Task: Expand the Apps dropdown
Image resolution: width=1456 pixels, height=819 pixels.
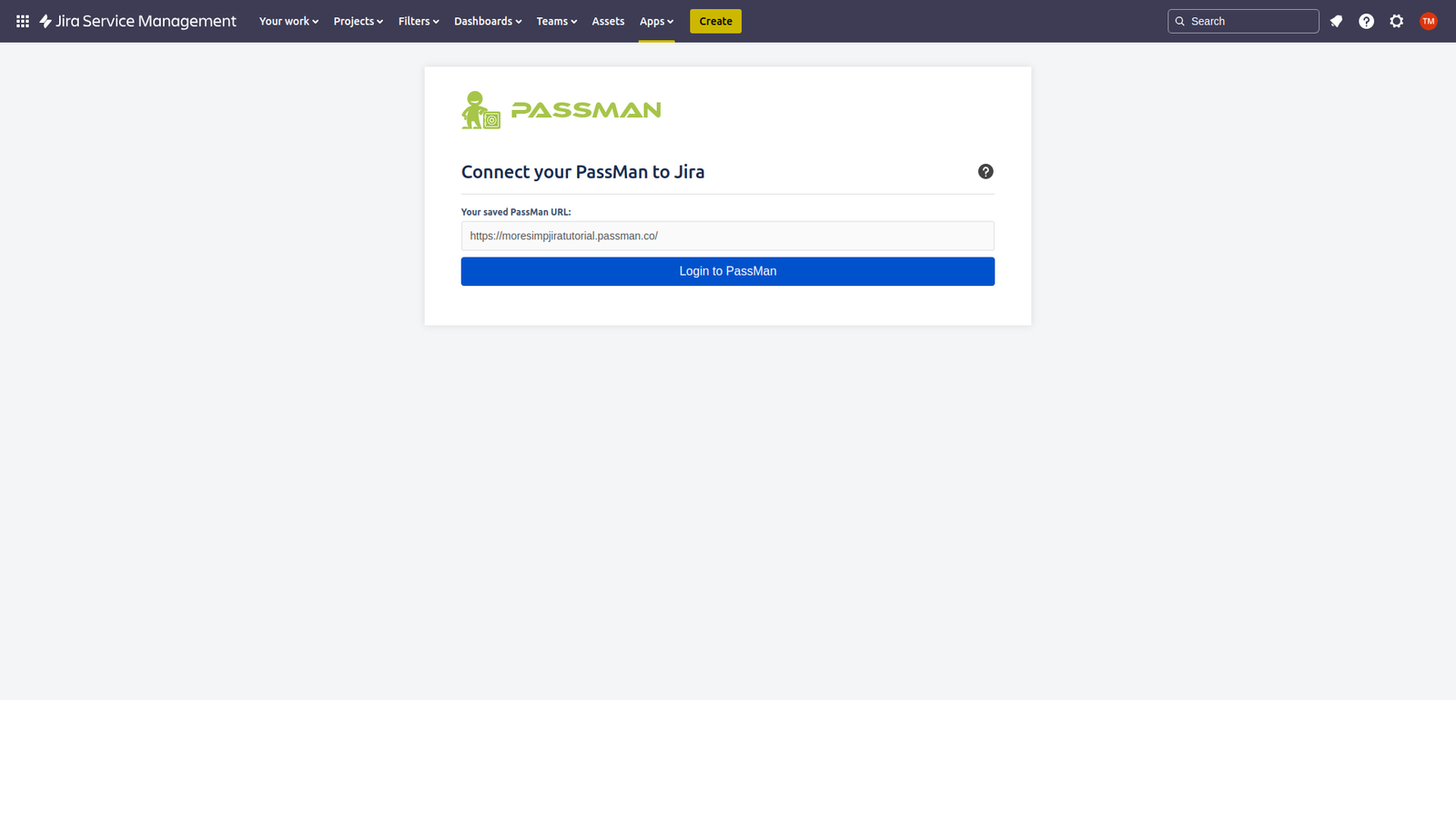Action: [x=656, y=21]
